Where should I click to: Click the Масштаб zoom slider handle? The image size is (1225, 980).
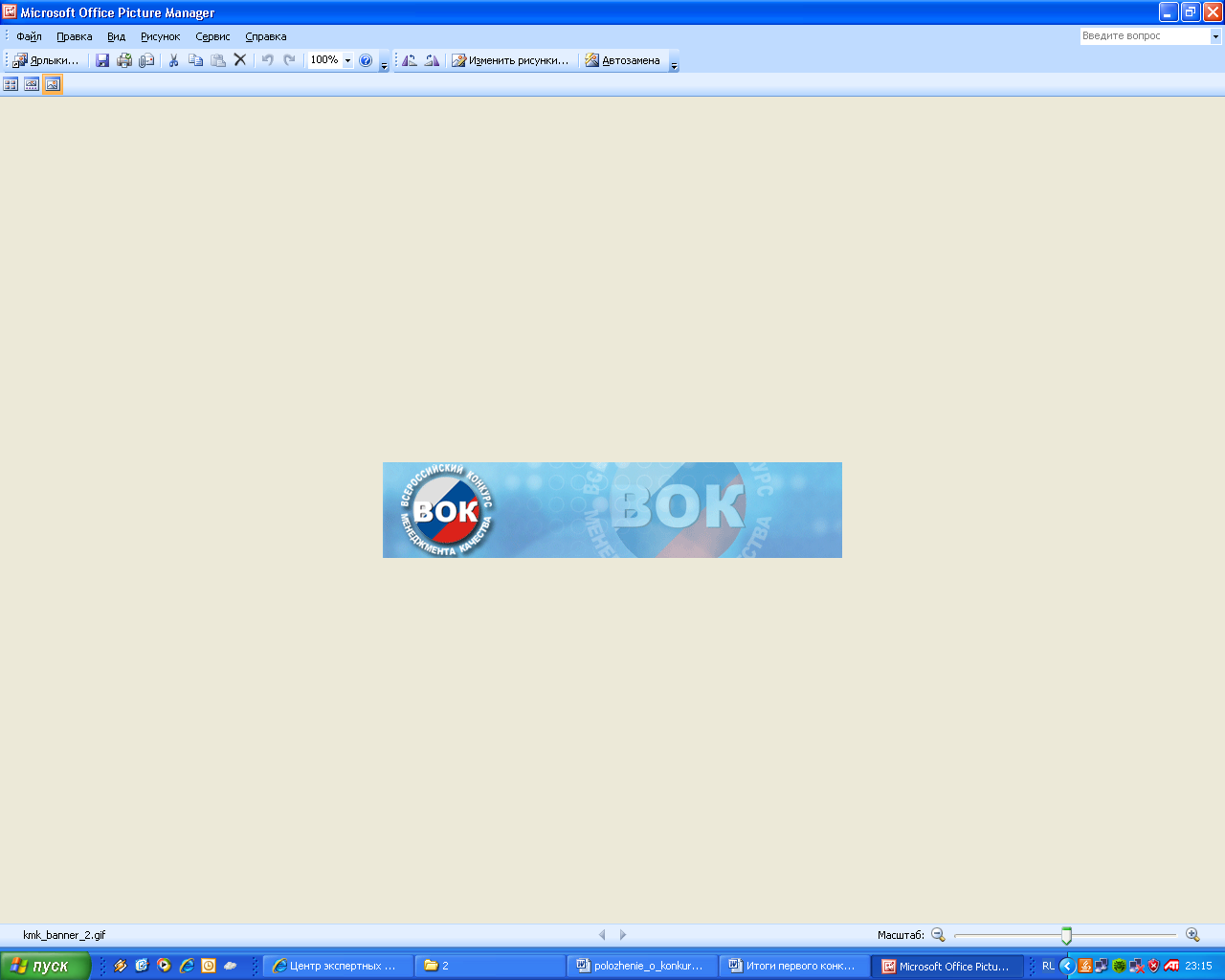(x=1066, y=935)
